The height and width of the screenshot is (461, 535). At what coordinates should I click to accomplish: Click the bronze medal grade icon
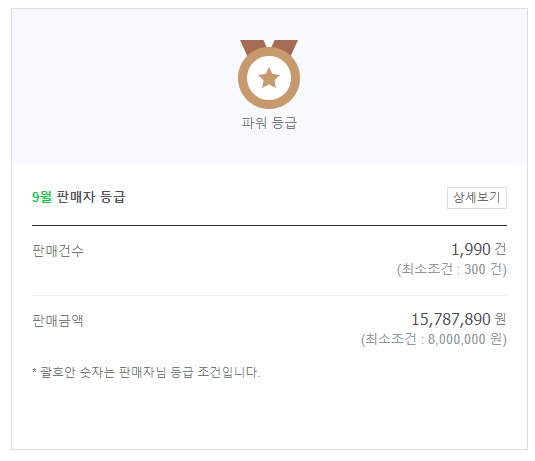[x=269, y=74]
